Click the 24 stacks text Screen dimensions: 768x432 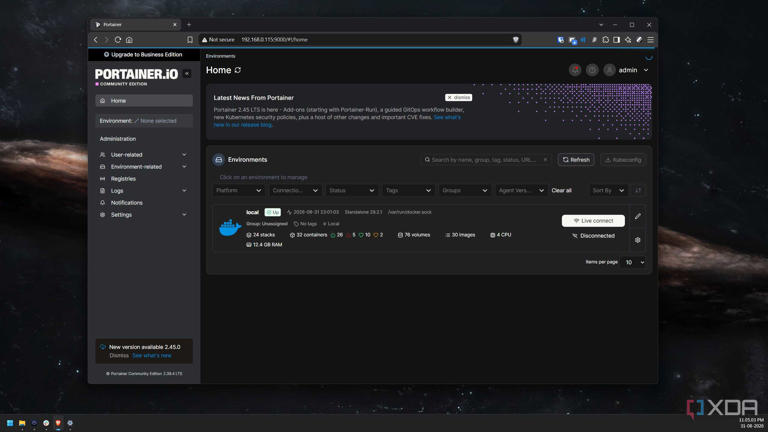[264, 235]
